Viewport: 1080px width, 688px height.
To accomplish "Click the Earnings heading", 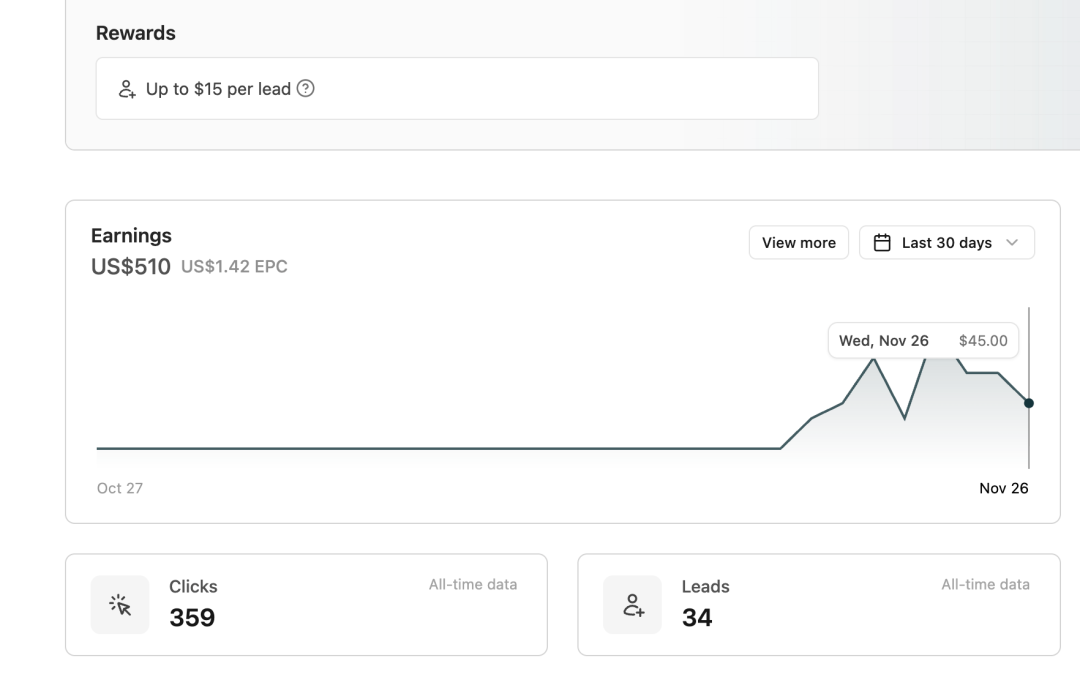I will tap(132, 236).
